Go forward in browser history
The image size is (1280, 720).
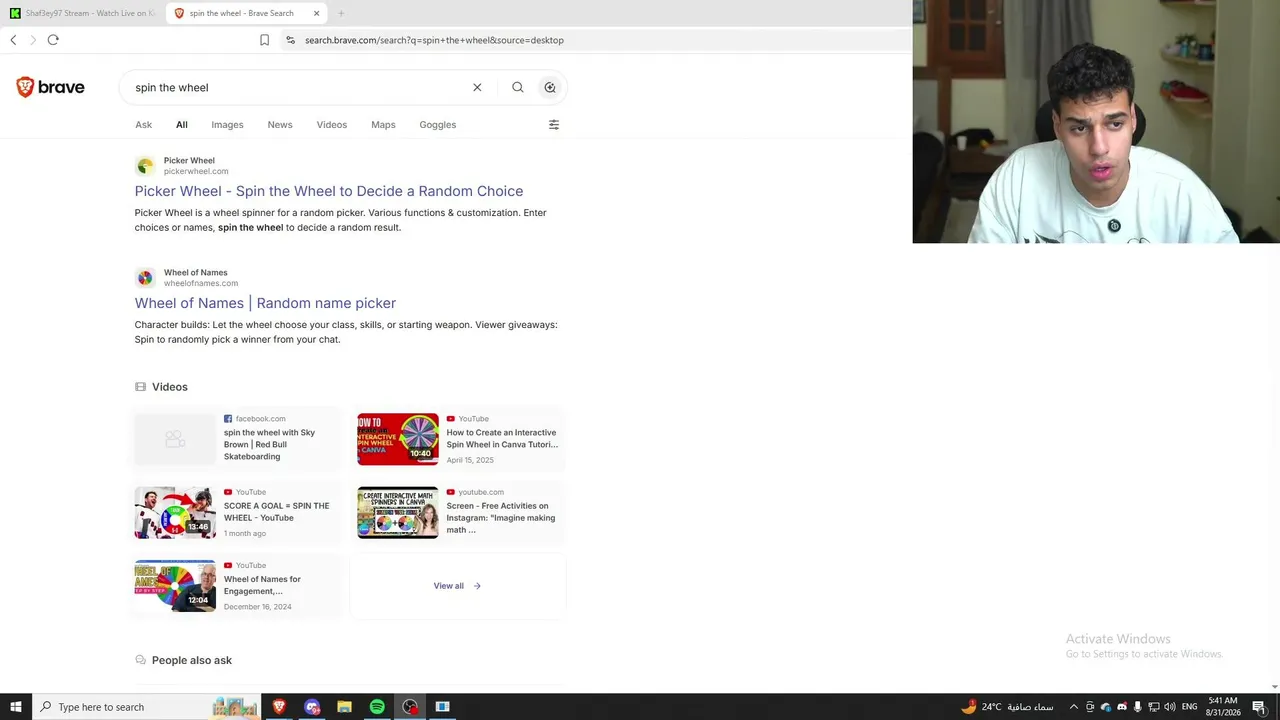[x=33, y=40]
